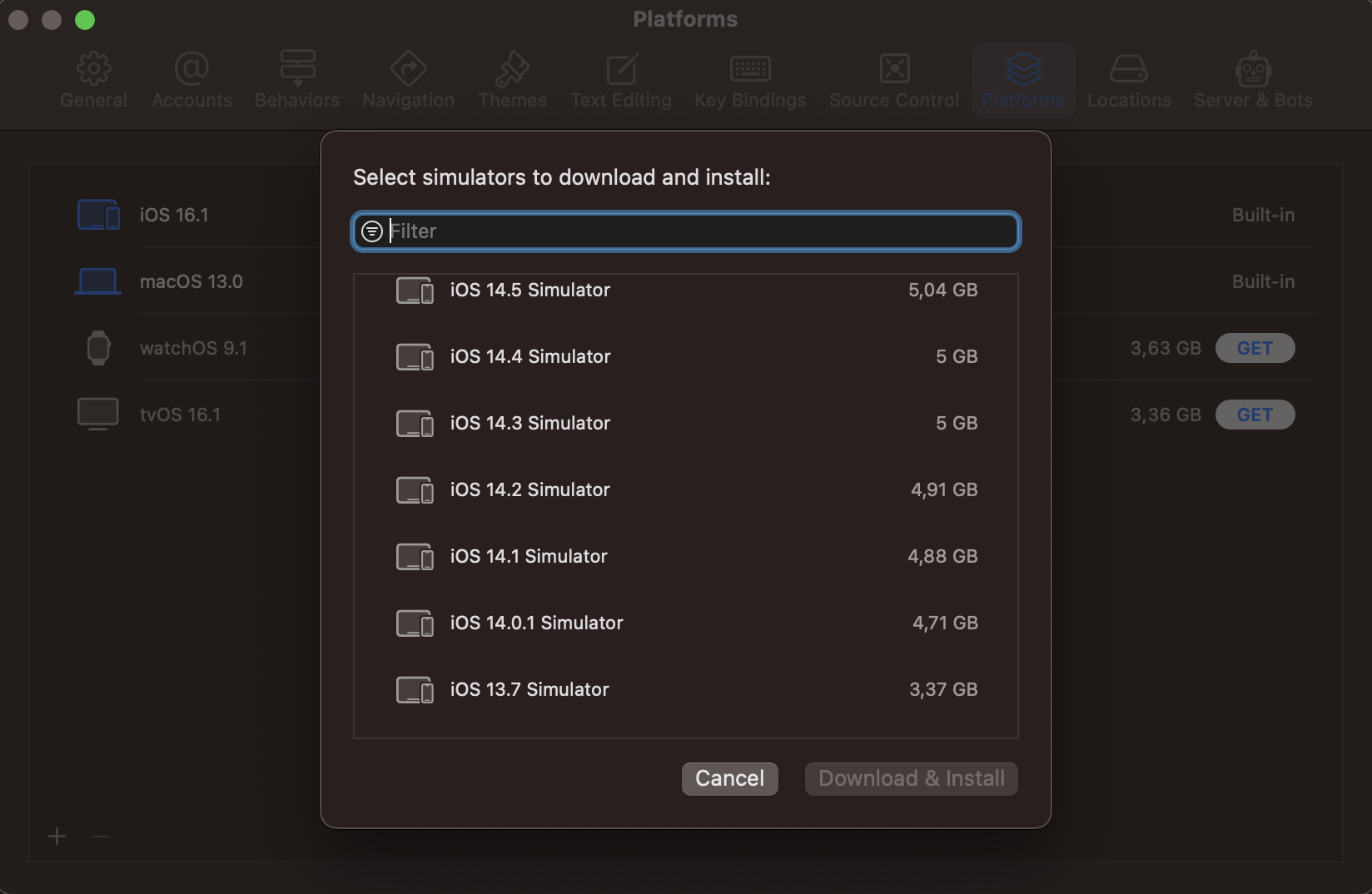Click the Download & Install button
This screenshot has height=894, width=1372.
coord(911,778)
